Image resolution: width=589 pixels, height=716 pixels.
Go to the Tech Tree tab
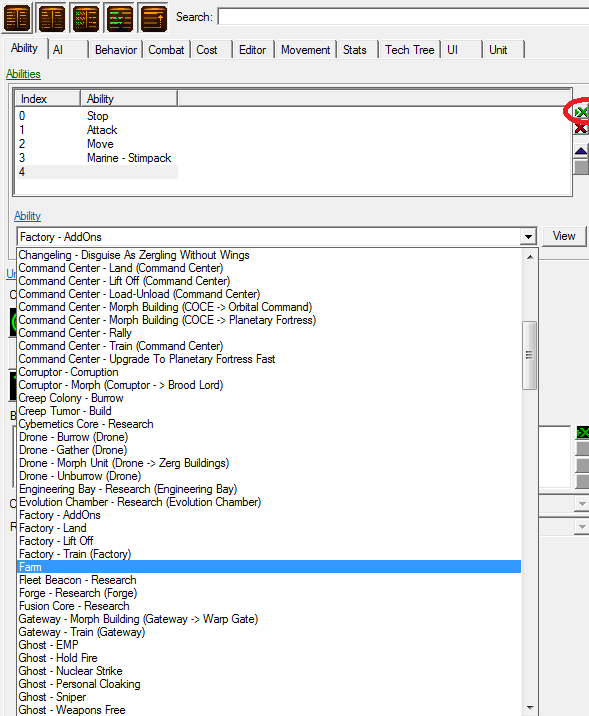click(x=409, y=50)
